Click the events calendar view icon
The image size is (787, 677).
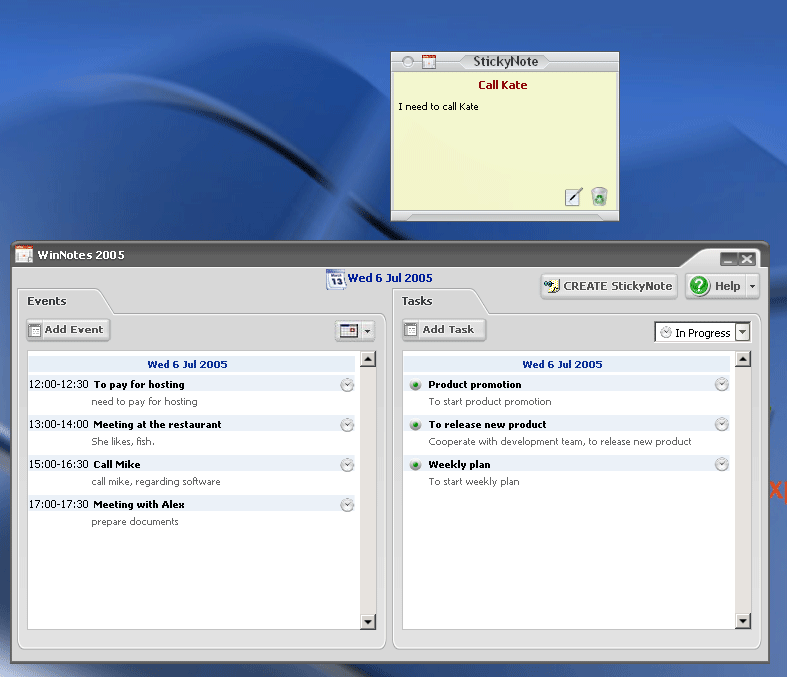(x=348, y=331)
